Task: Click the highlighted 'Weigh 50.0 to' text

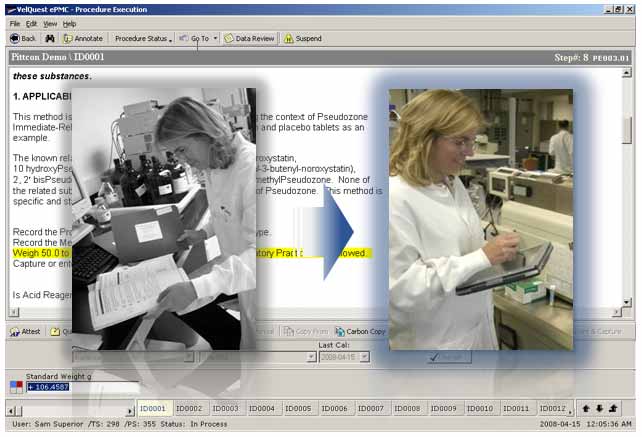Action: [41, 253]
